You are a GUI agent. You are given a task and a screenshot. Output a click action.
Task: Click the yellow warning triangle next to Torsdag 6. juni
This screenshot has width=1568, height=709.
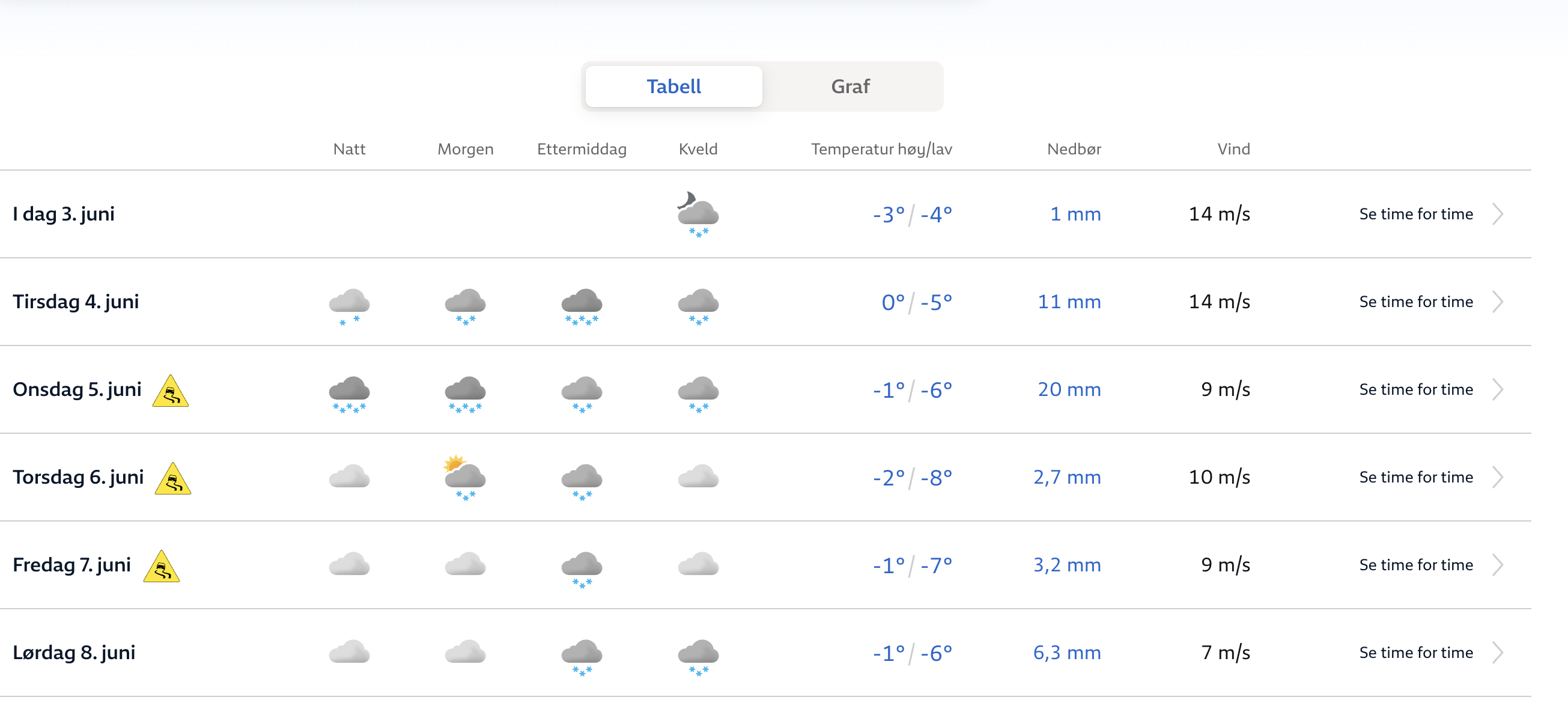pos(173,479)
